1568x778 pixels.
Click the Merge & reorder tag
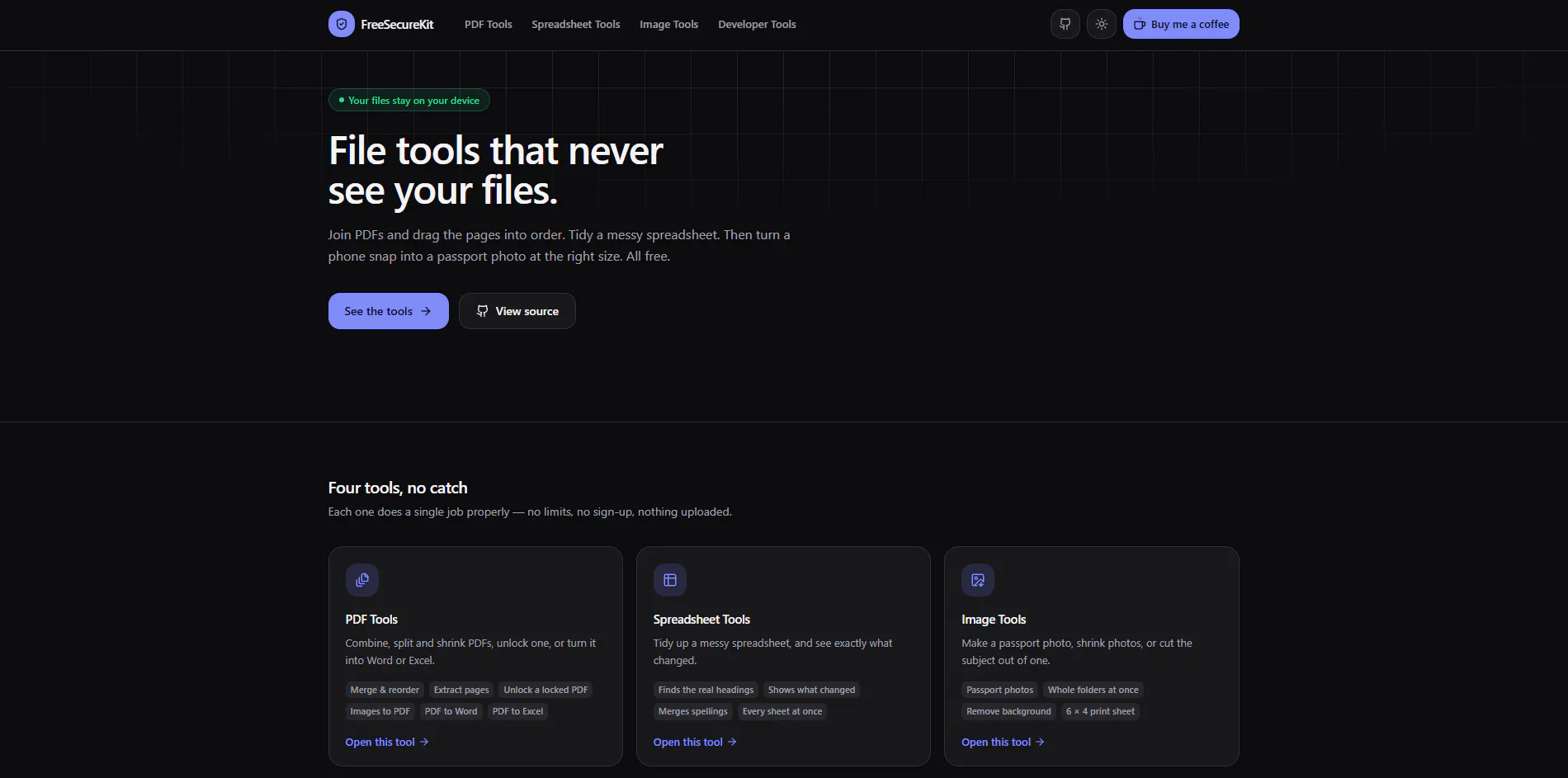pyautogui.click(x=385, y=690)
